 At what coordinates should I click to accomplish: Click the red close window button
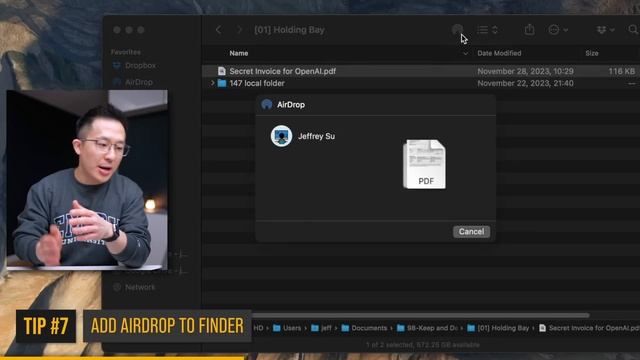click(x=117, y=30)
